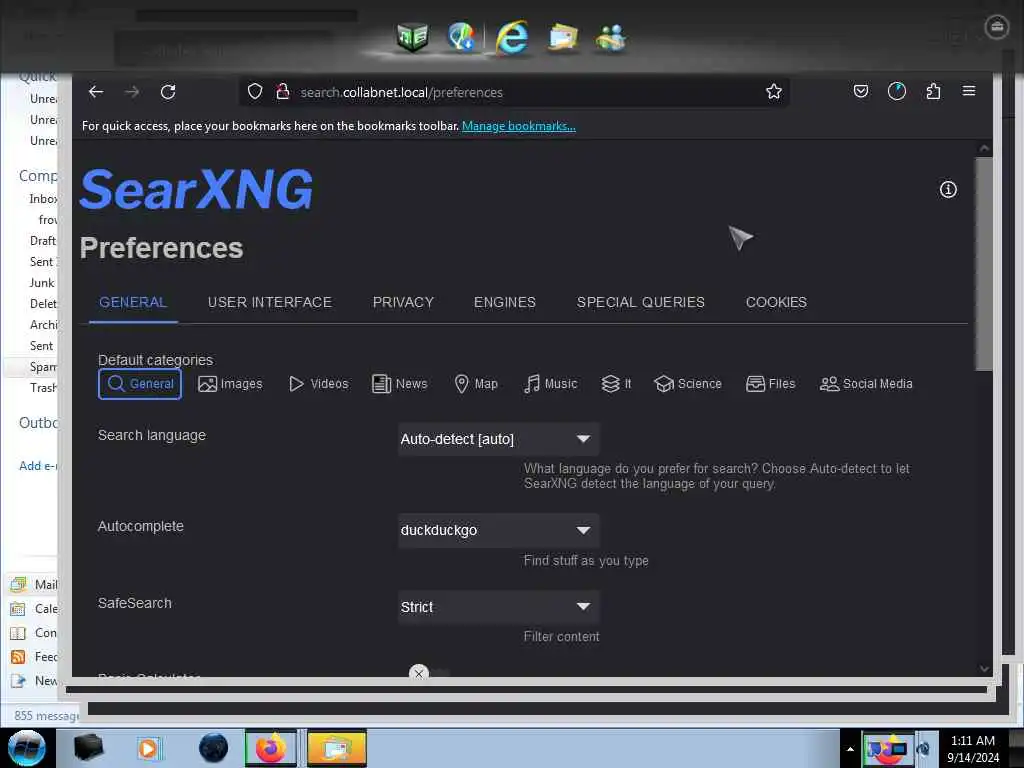This screenshot has height=768, width=1024.
Task: Toggle the switch below SafeSearch
Action: (428, 672)
